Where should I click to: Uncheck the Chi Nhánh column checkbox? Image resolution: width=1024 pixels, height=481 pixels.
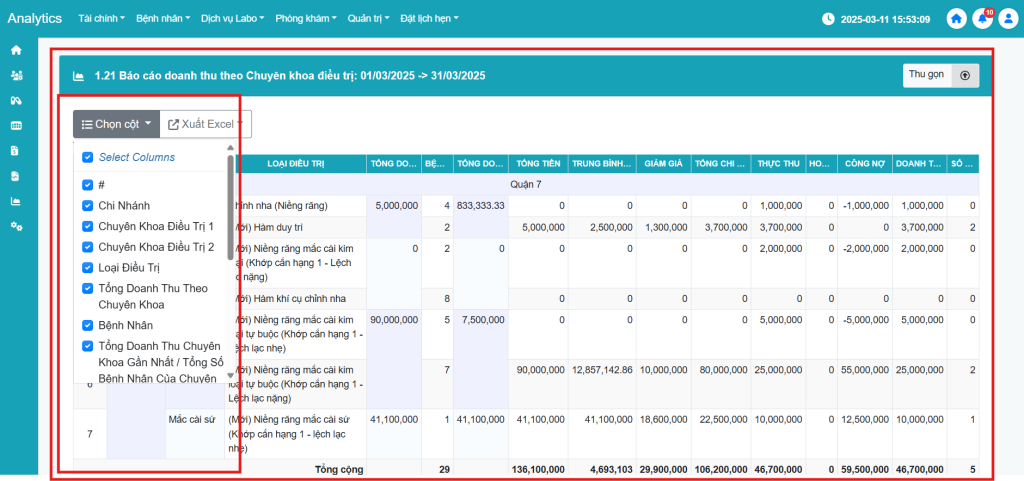(x=88, y=205)
